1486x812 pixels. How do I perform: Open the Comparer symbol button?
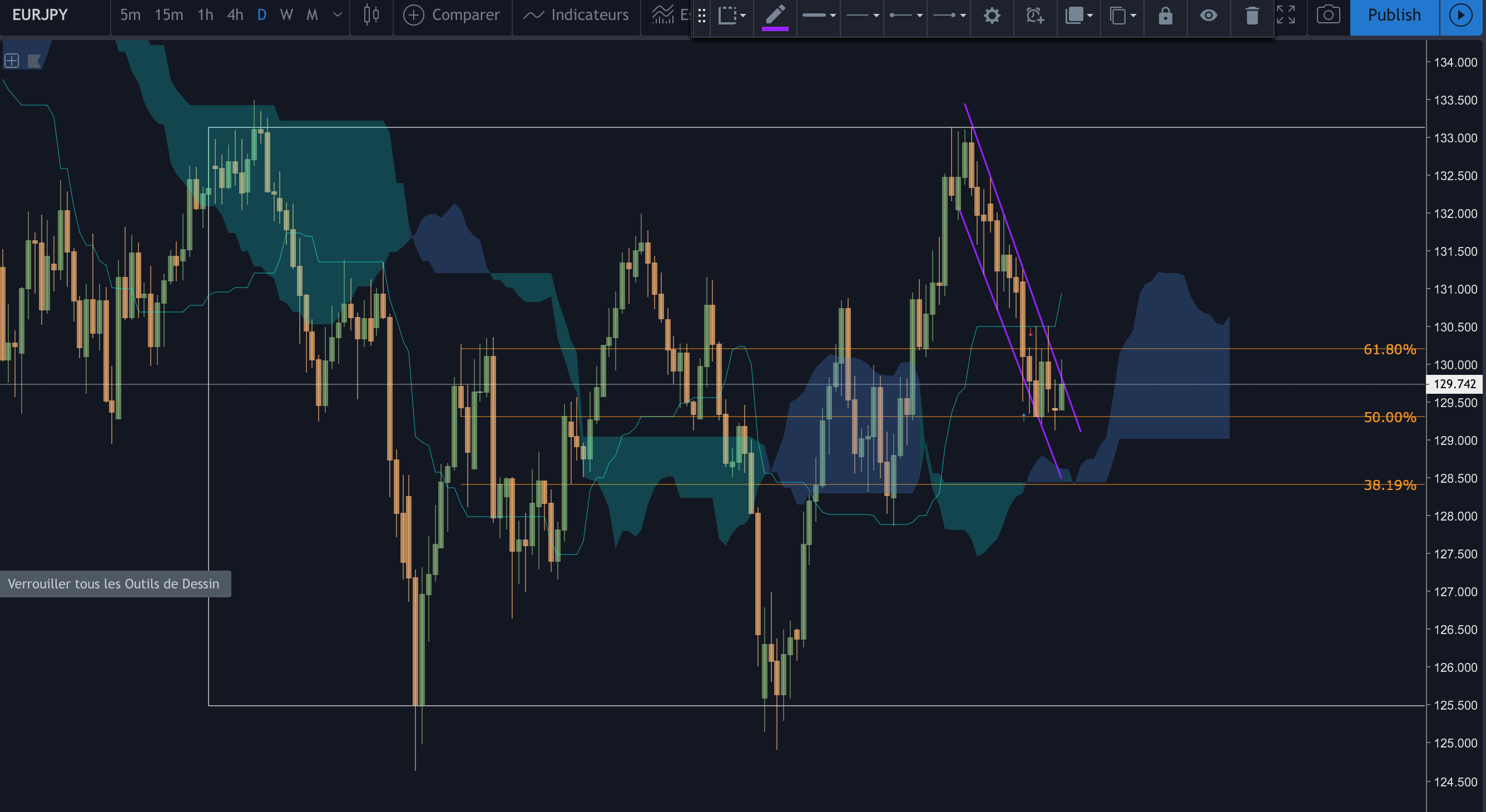452,15
